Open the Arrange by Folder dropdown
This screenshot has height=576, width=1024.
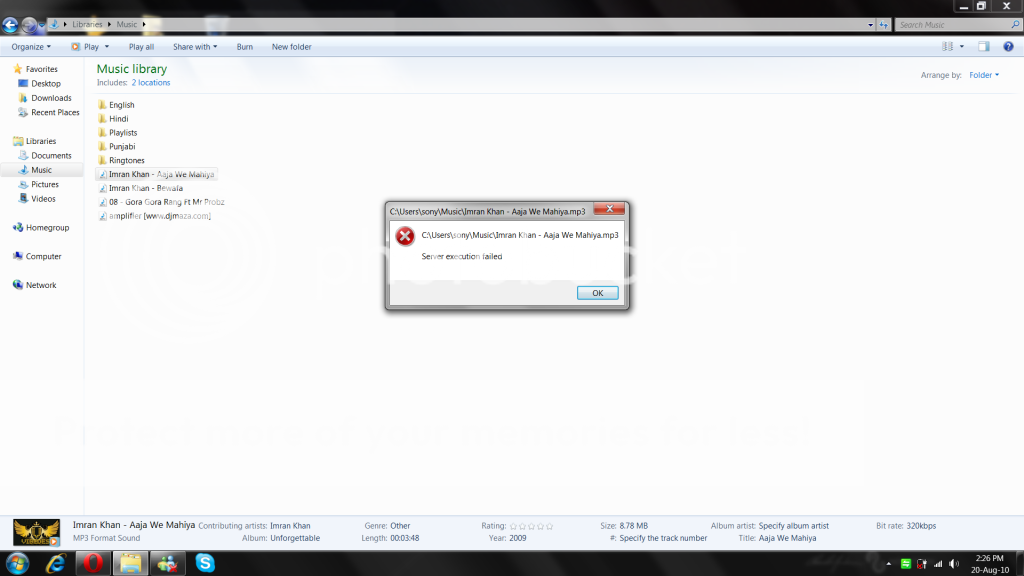(983, 75)
